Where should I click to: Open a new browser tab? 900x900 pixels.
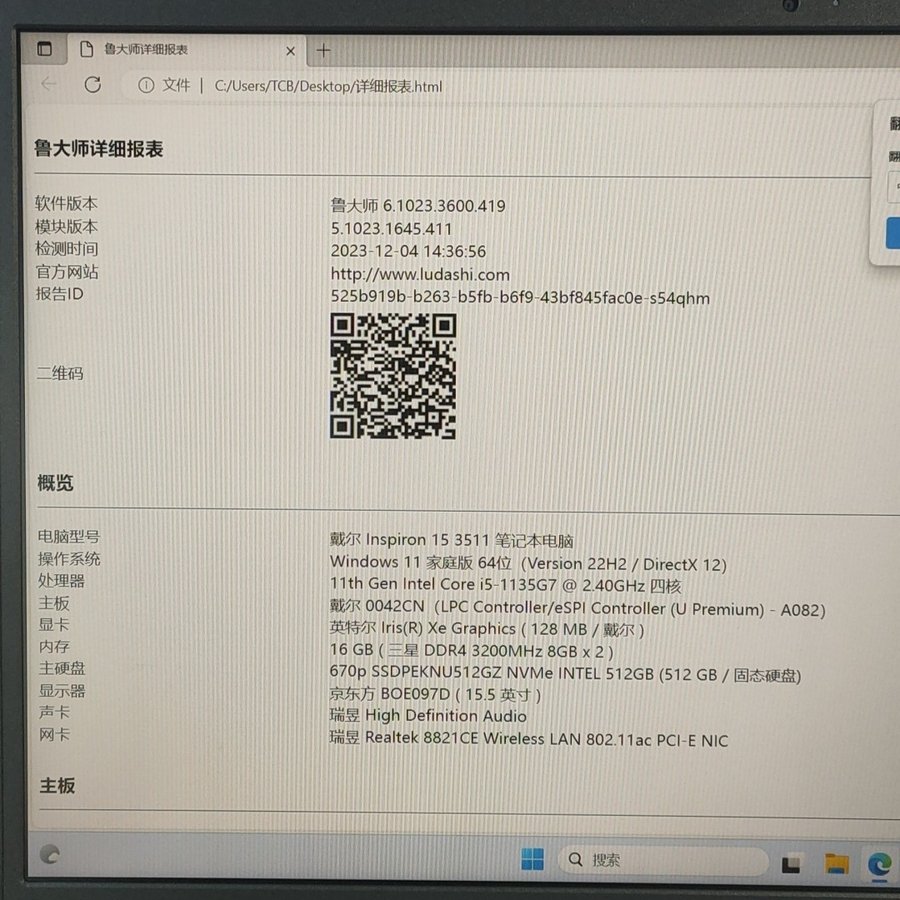click(x=323, y=51)
